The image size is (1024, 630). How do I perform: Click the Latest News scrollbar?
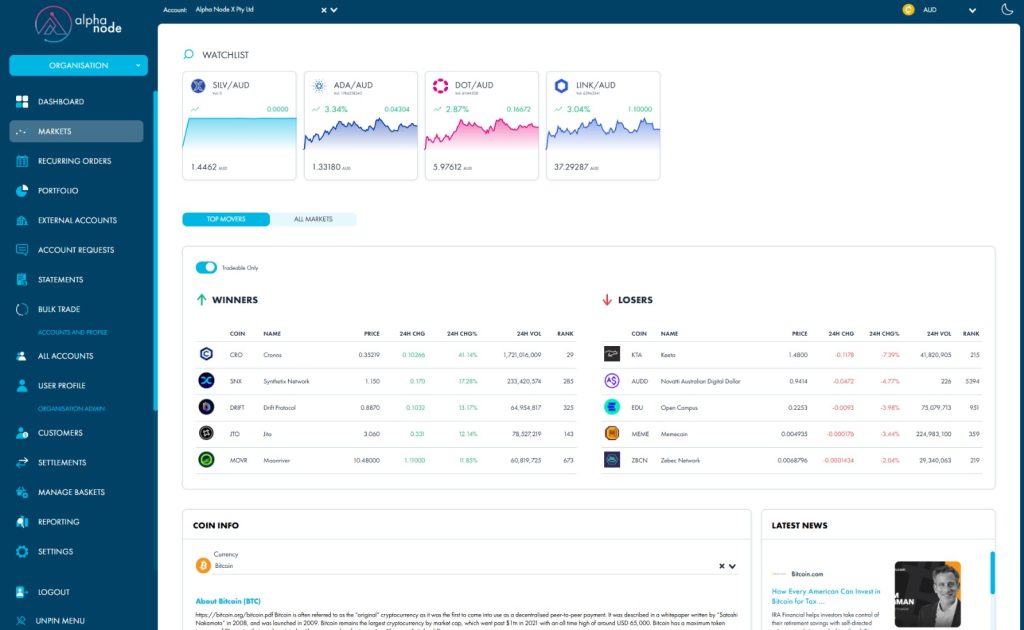click(992, 572)
